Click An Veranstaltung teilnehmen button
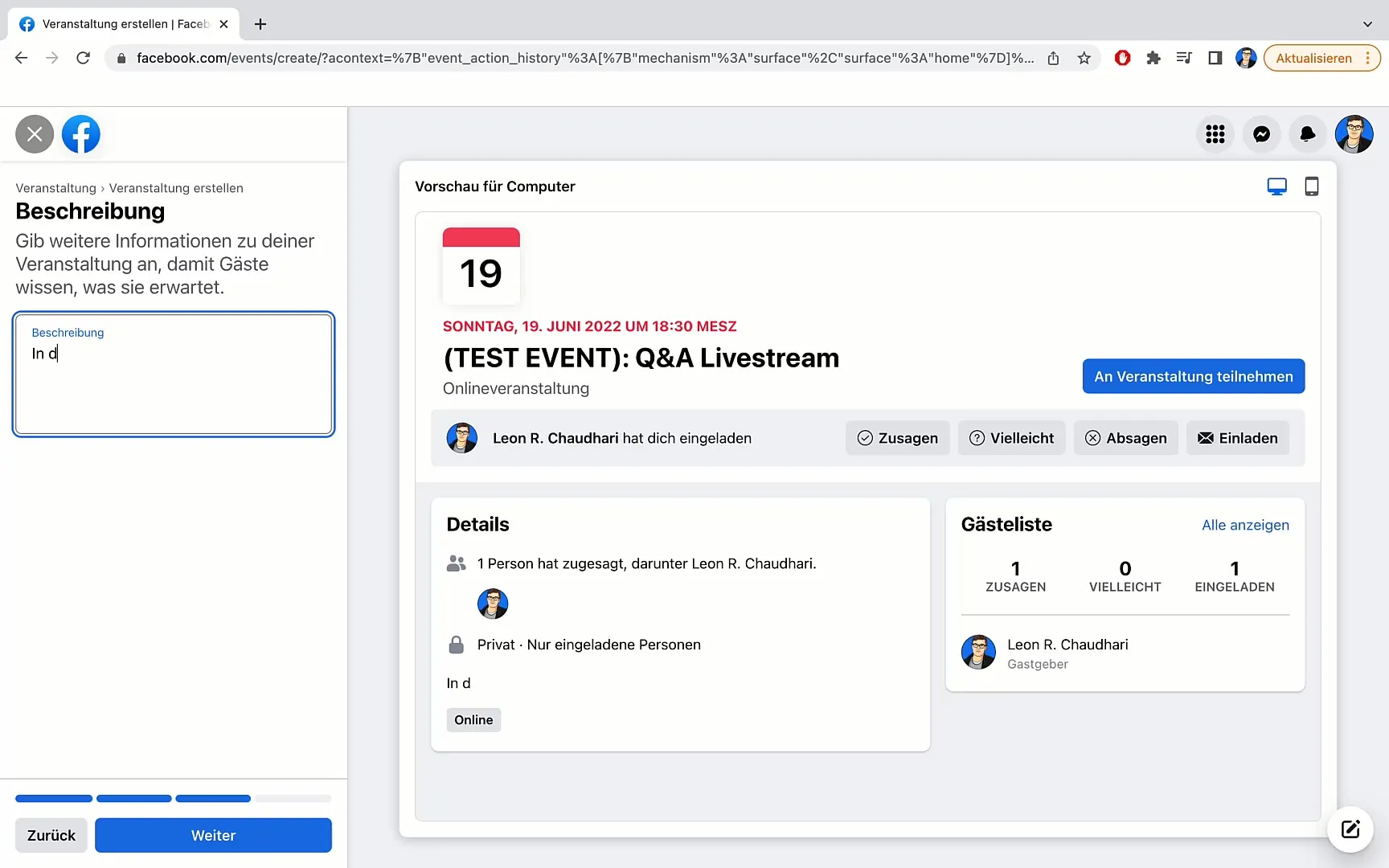This screenshot has height=868, width=1389. click(1194, 376)
